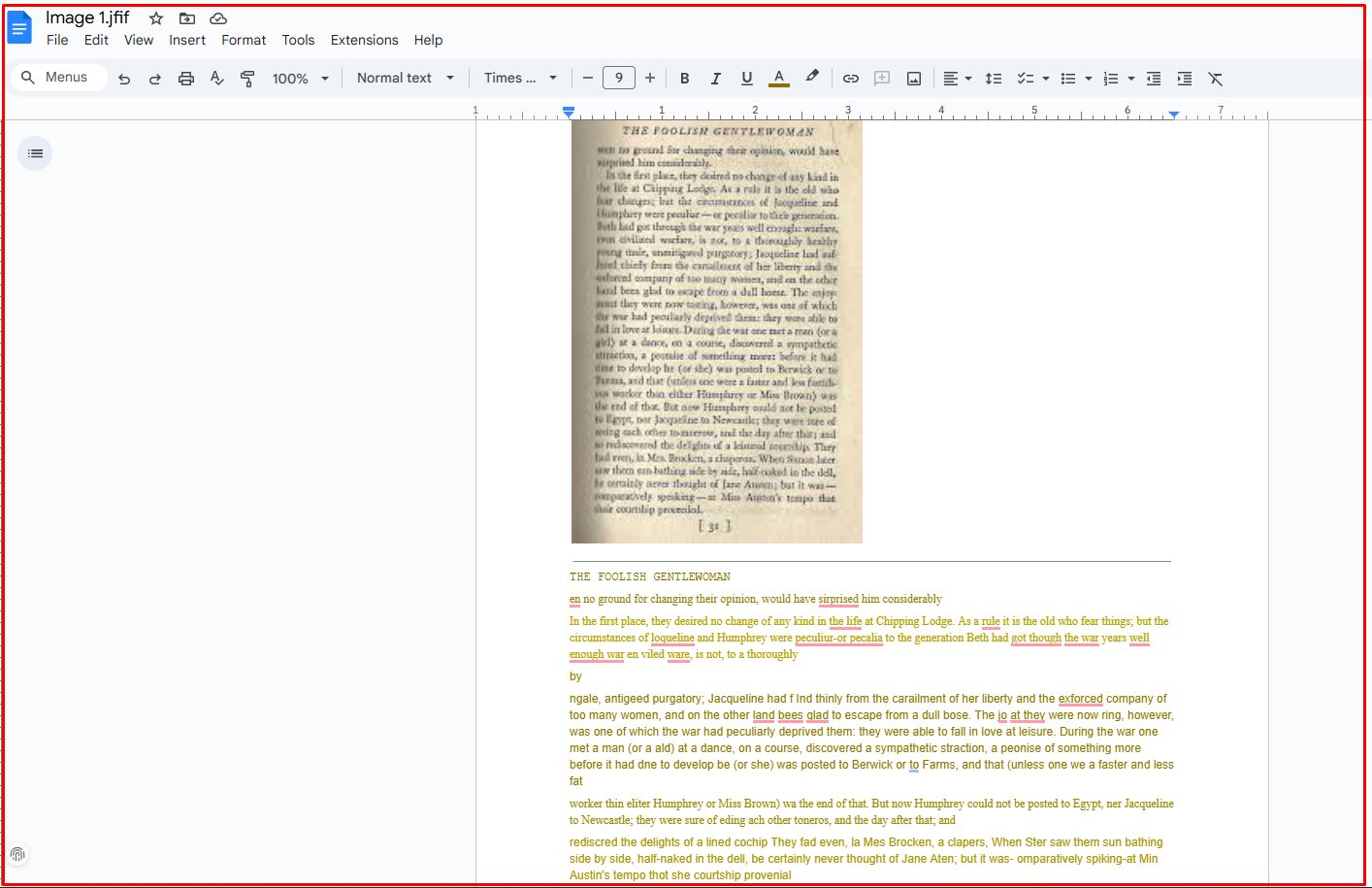Increase the paragraph indent
Screen dimensions: 1372x888
(x=1185, y=79)
